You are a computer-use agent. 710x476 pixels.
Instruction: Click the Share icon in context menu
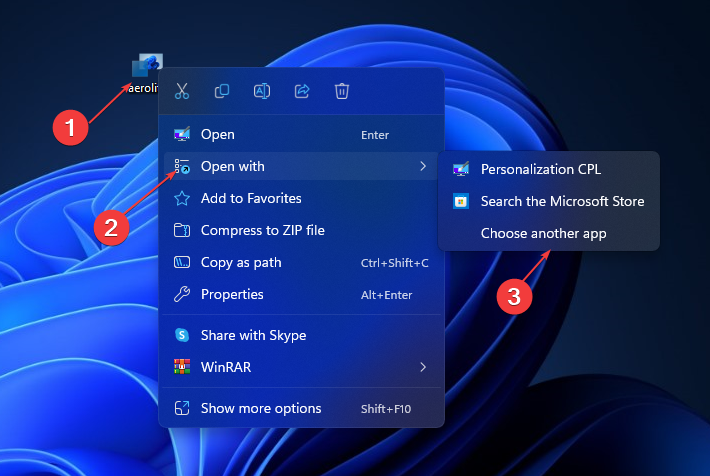click(x=302, y=91)
